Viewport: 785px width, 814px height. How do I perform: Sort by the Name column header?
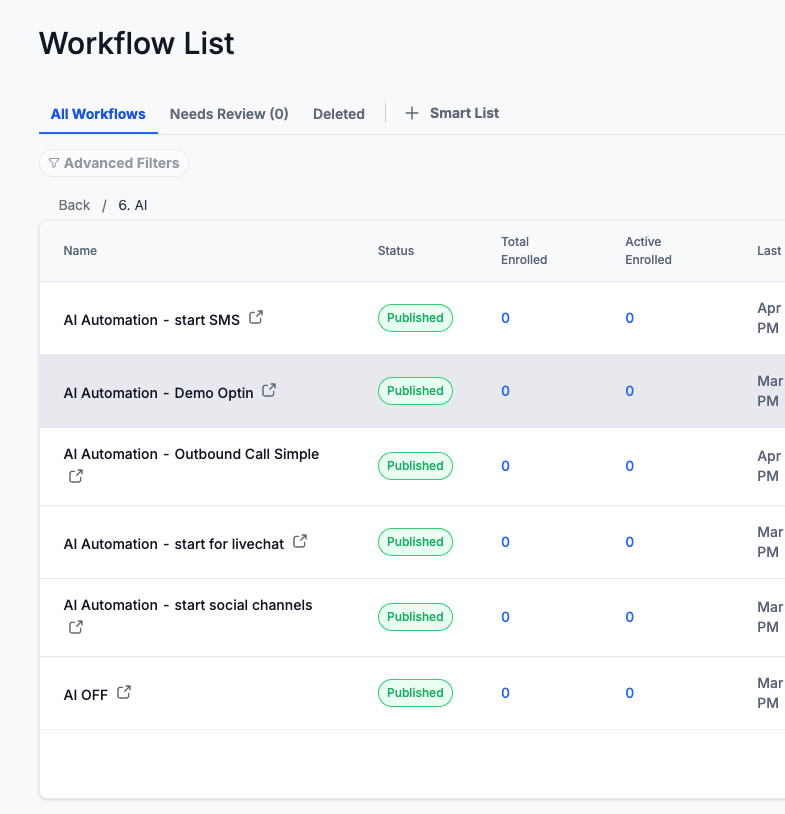pyautogui.click(x=80, y=251)
